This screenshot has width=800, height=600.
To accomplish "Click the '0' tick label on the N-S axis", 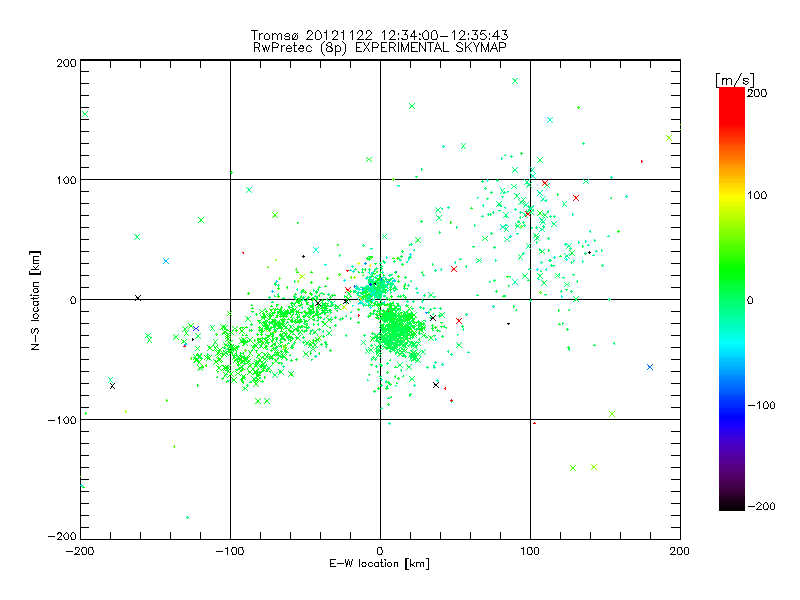I will coord(73,300).
